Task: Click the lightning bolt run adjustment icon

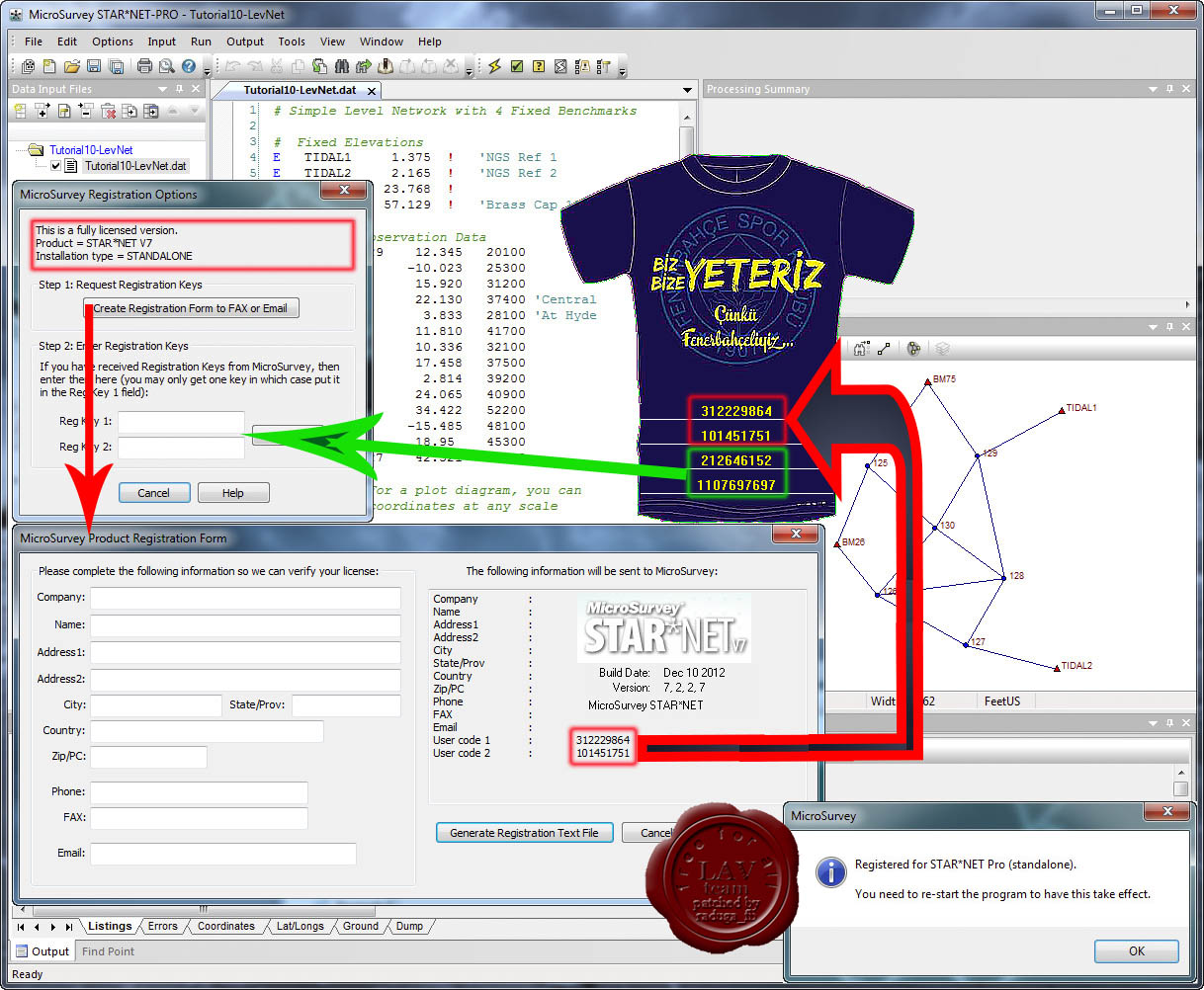Action: click(x=495, y=66)
